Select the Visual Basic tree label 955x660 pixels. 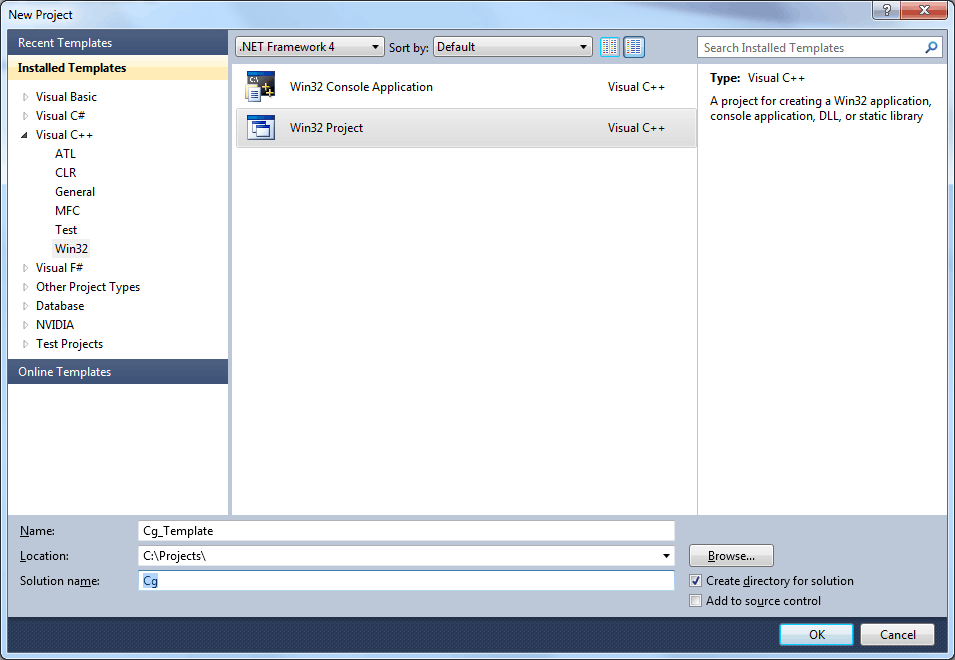pos(66,97)
